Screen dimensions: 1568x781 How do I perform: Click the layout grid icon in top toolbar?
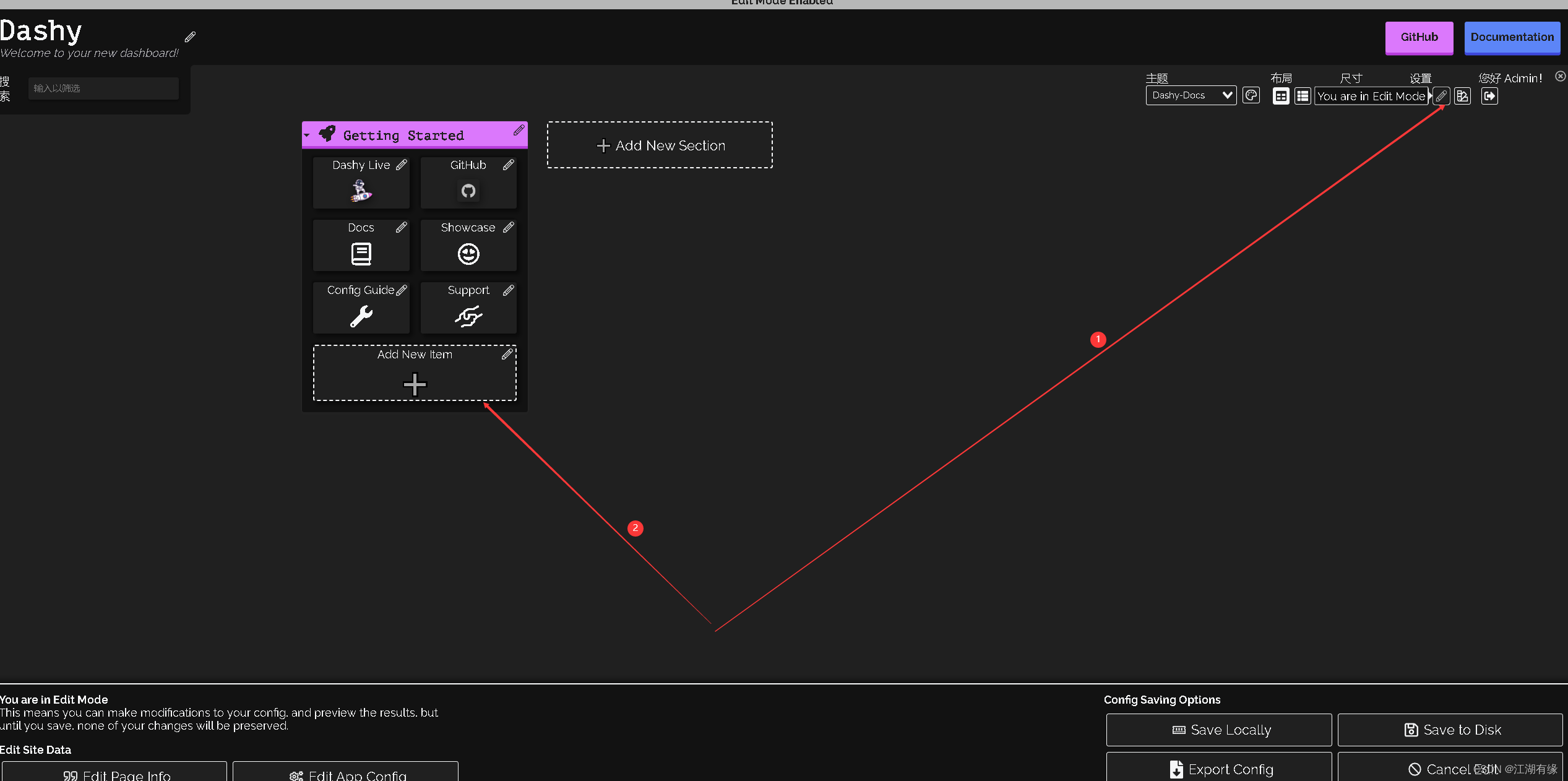[1280, 96]
